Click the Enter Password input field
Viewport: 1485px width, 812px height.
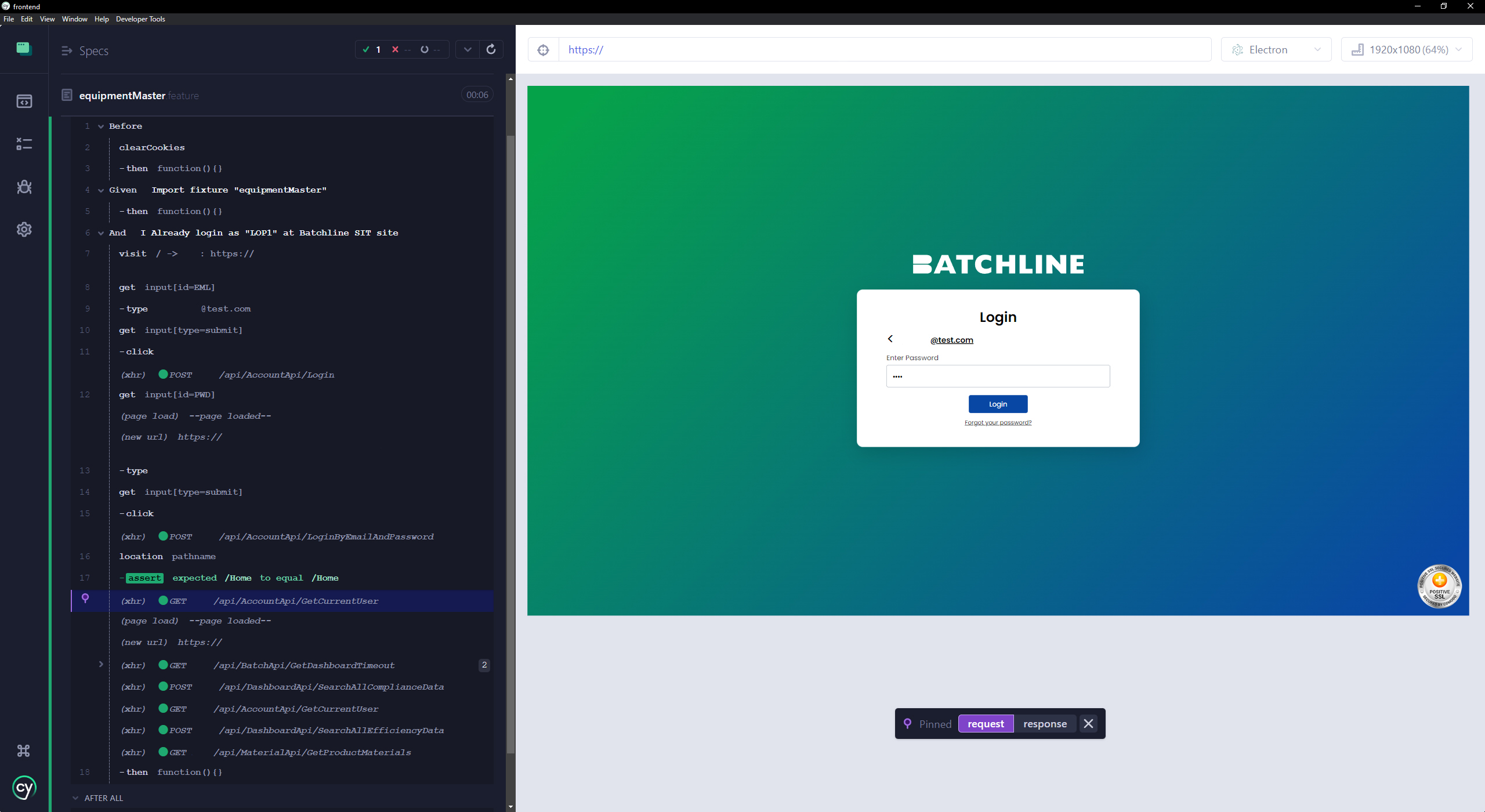tap(998, 376)
